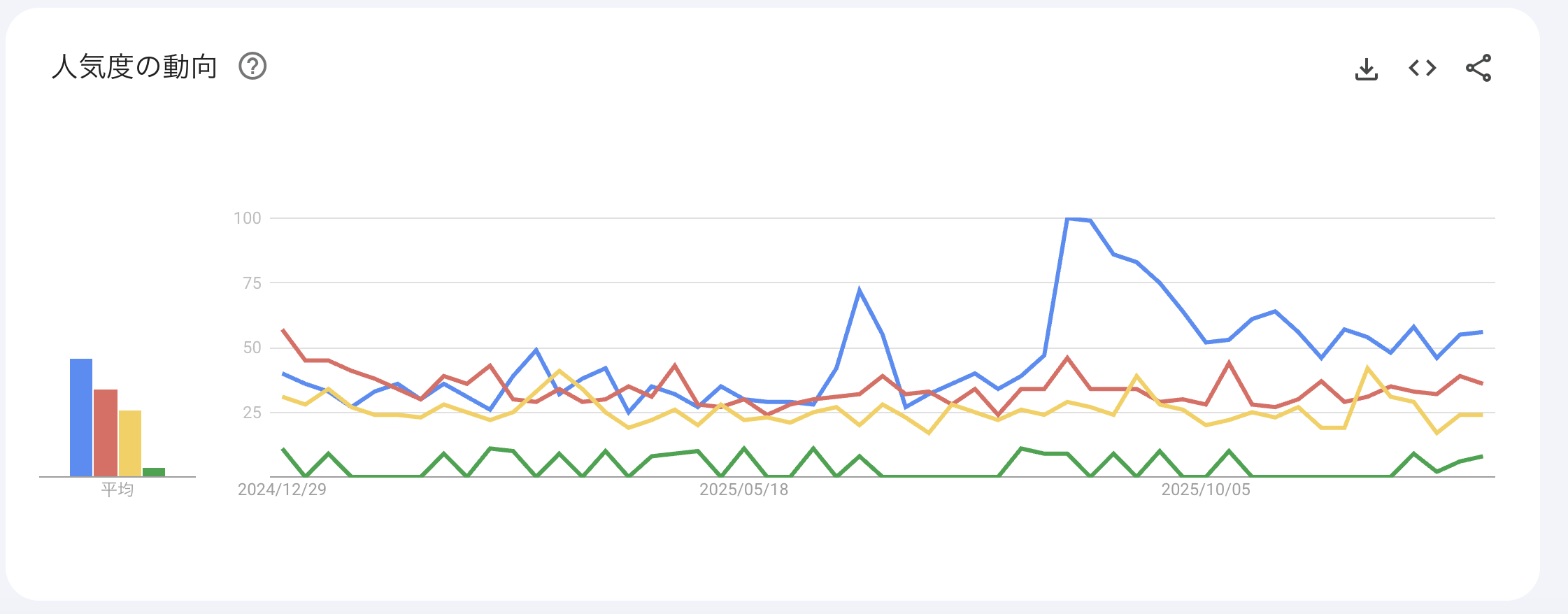Click the 平均 label below the bars
The height and width of the screenshot is (614, 1568).
point(117,490)
